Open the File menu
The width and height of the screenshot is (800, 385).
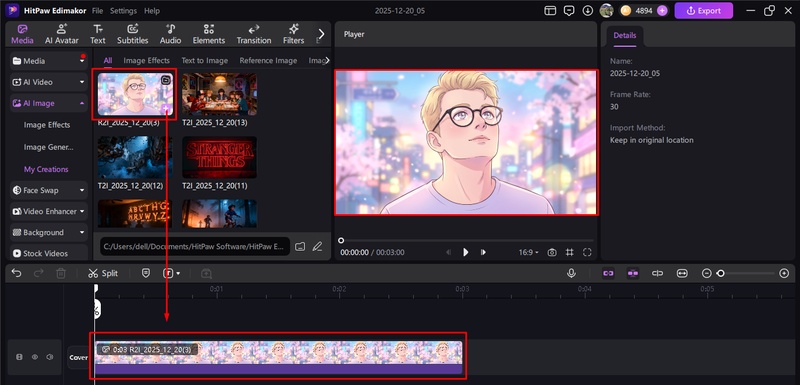tap(97, 11)
